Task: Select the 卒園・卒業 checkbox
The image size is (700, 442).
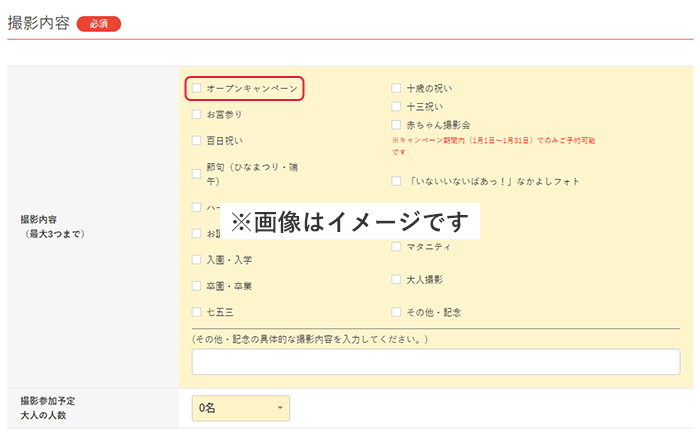Action: [x=197, y=286]
